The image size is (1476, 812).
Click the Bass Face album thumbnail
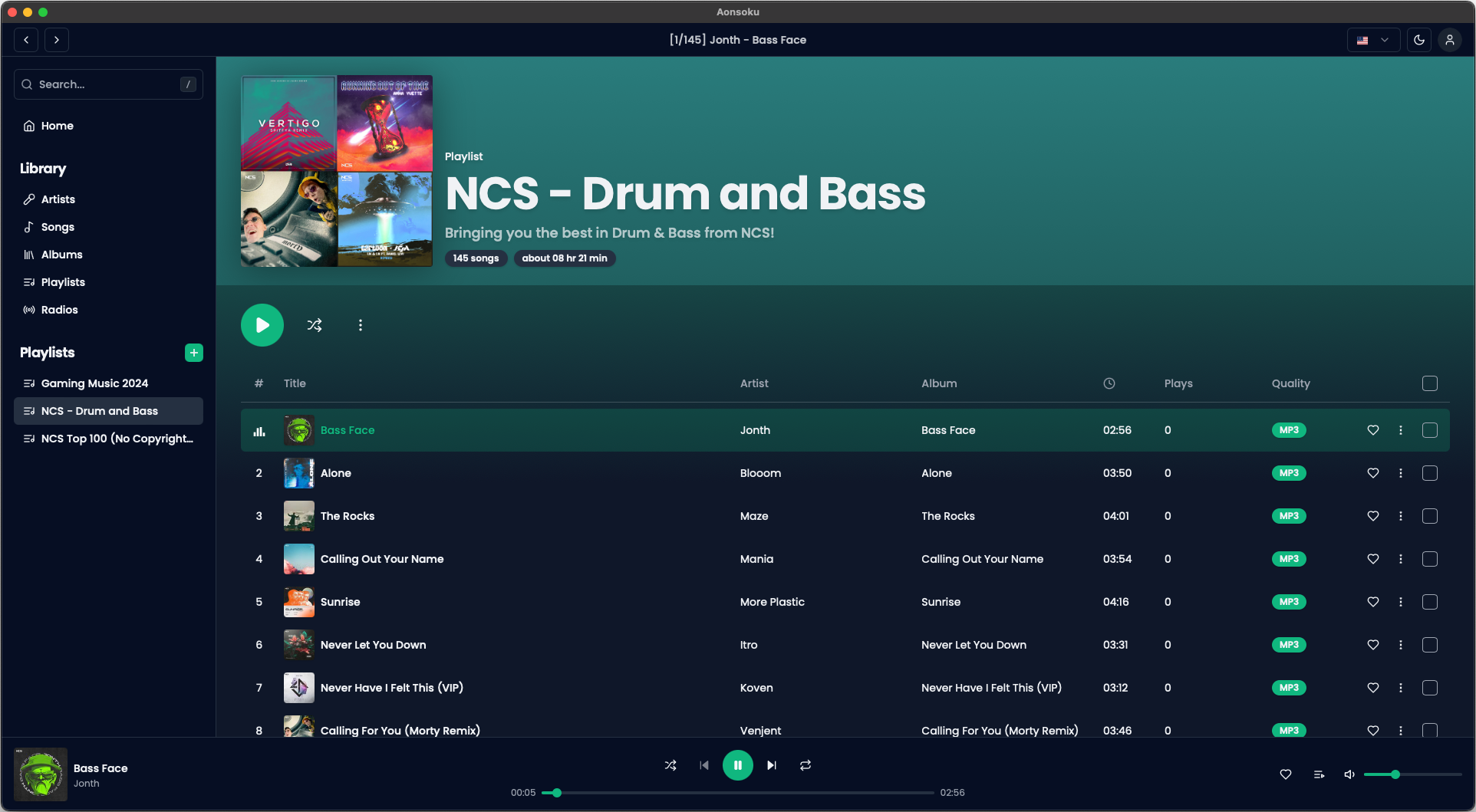tap(298, 430)
